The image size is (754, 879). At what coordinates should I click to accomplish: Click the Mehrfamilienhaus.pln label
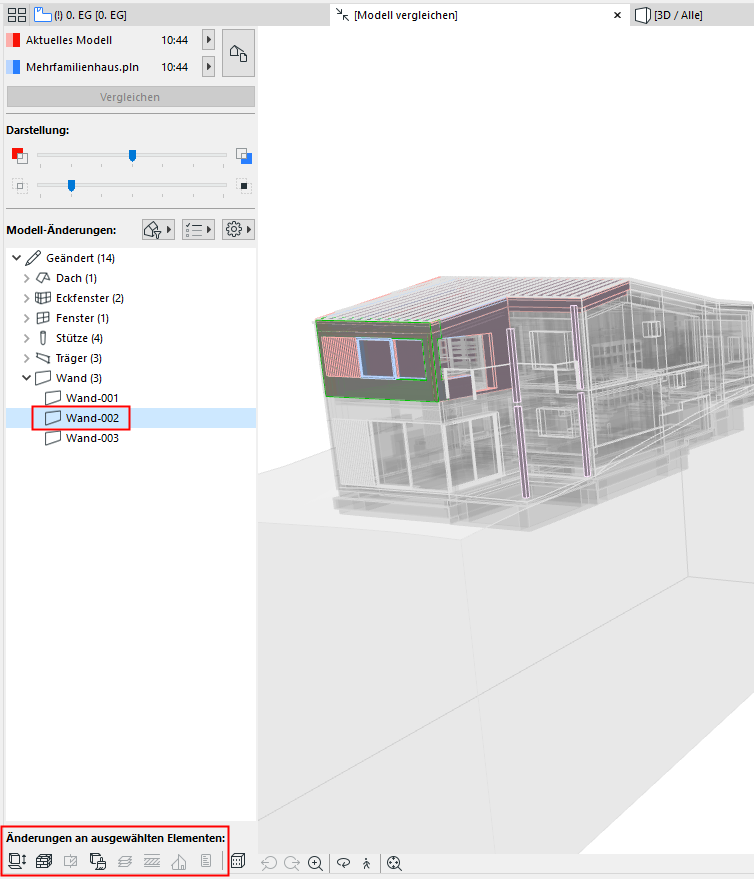[82, 67]
